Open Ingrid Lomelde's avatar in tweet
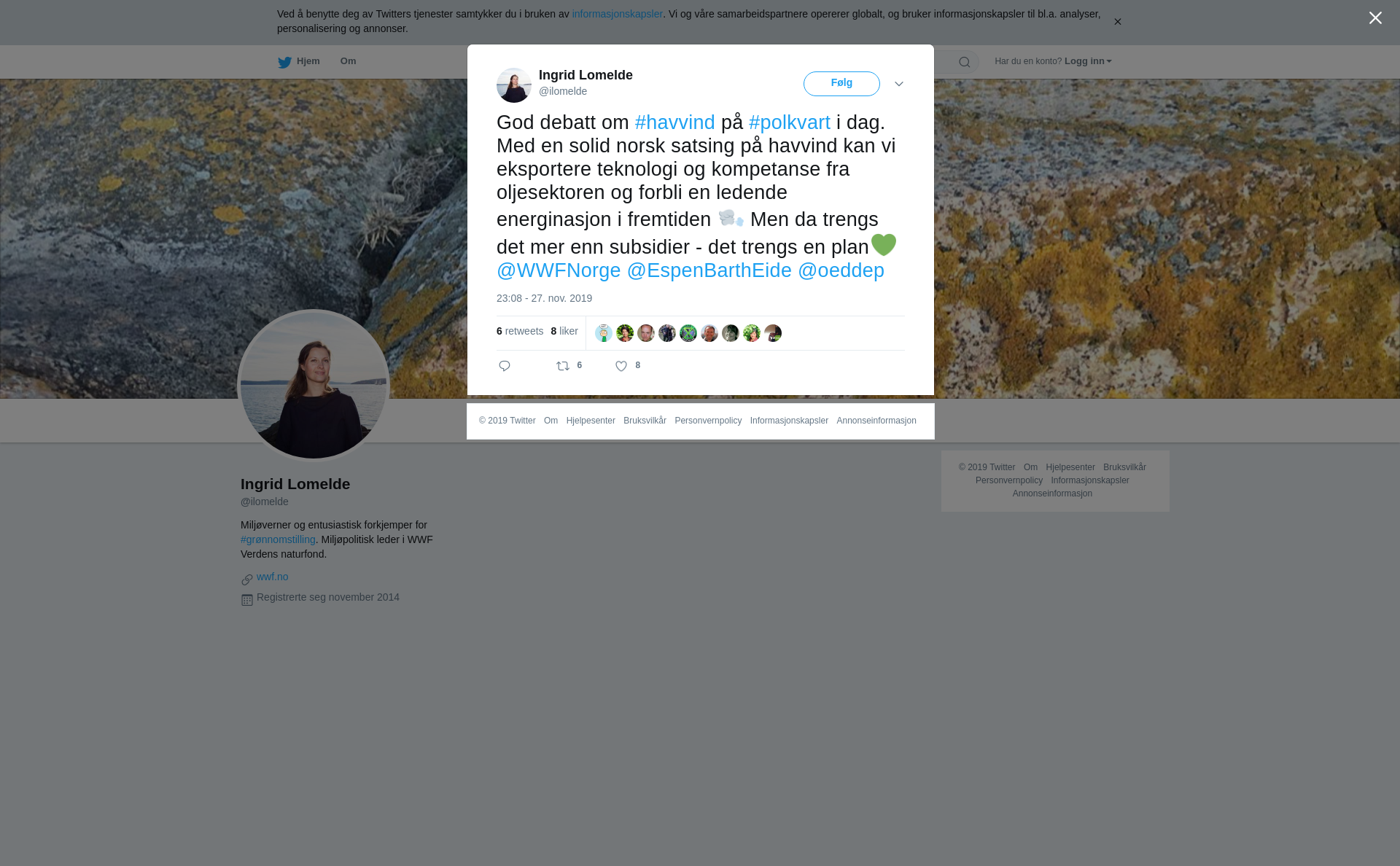Screen dimensions: 1400x866 tap(514, 85)
